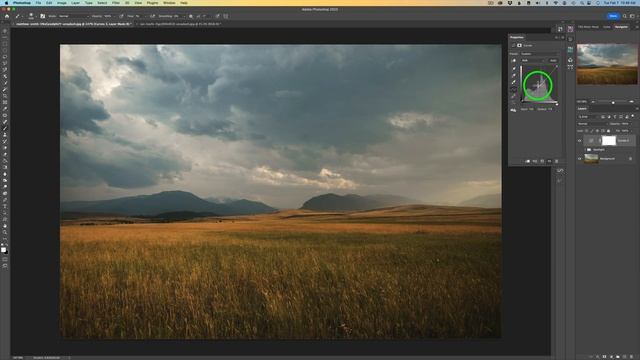Open the Apple menu
The width and height of the screenshot is (640, 360).
[x=6, y=3]
